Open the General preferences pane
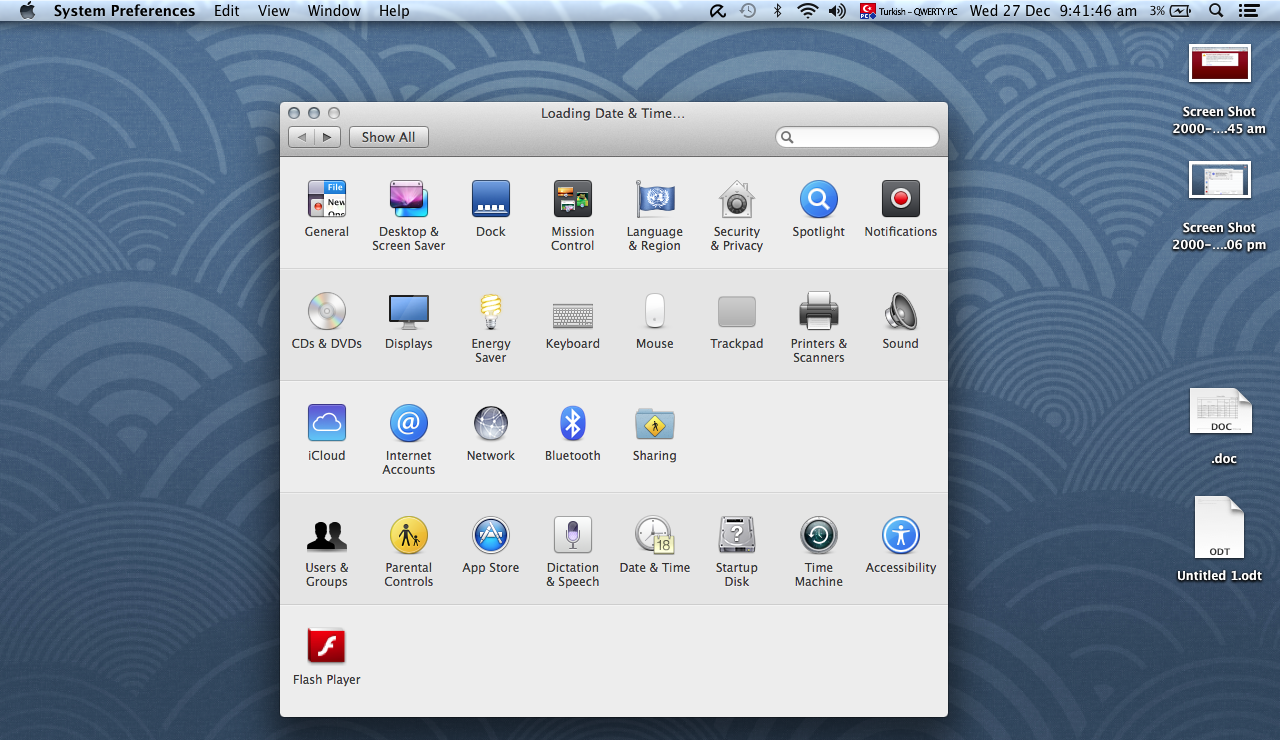The image size is (1280, 740). click(x=326, y=200)
